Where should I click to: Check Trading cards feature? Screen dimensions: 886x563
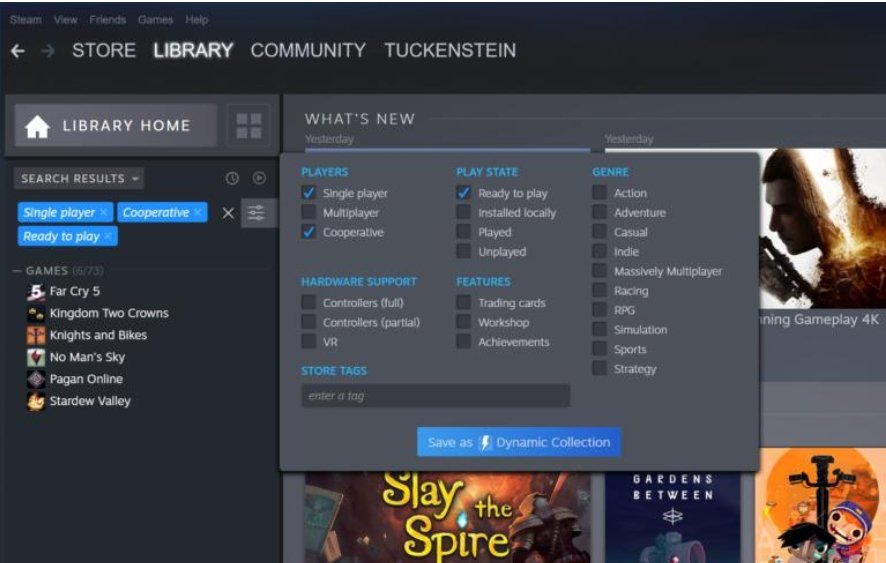pos(463,302)
